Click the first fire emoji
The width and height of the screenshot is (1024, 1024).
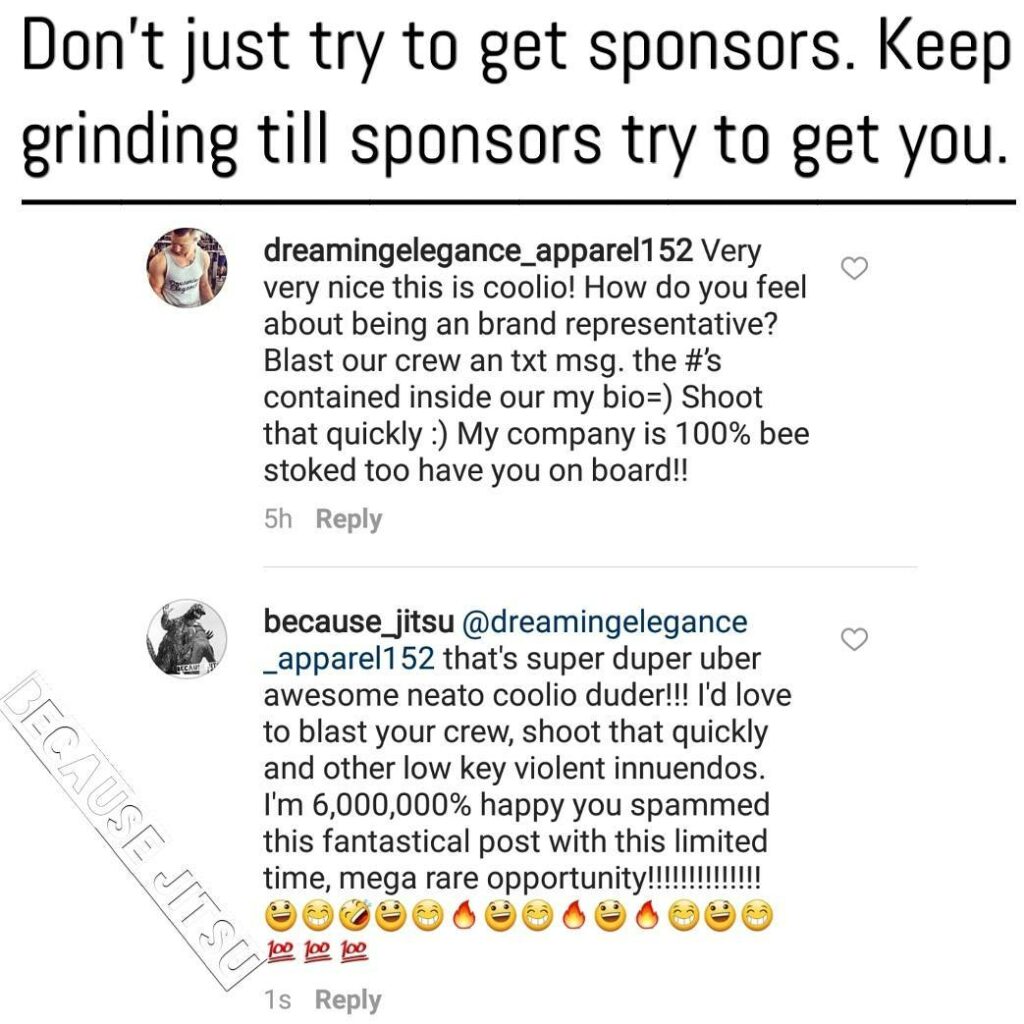click(x=463, y=917)
